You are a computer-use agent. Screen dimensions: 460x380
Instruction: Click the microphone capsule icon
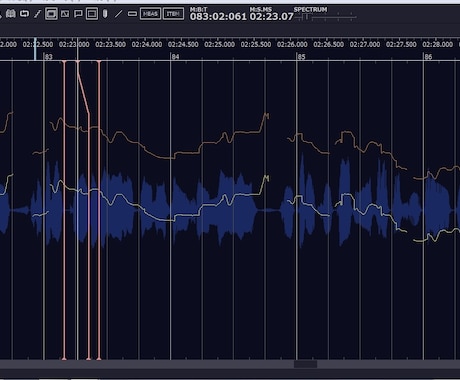pyautogui.click(x=105, y=14)
